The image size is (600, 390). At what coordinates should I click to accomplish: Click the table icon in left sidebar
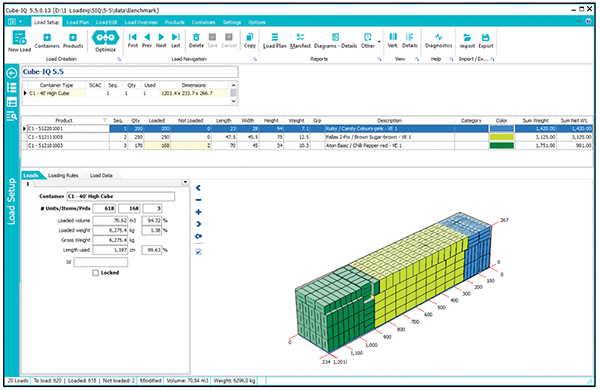point(12,102)
